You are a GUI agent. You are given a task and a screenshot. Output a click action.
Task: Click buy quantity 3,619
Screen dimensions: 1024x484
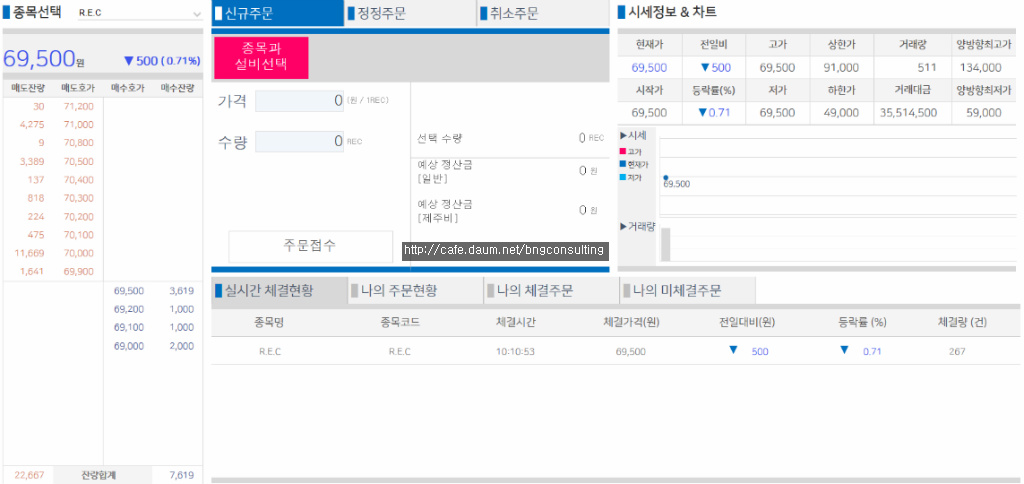pyautogui.click(x=182, y=291)
